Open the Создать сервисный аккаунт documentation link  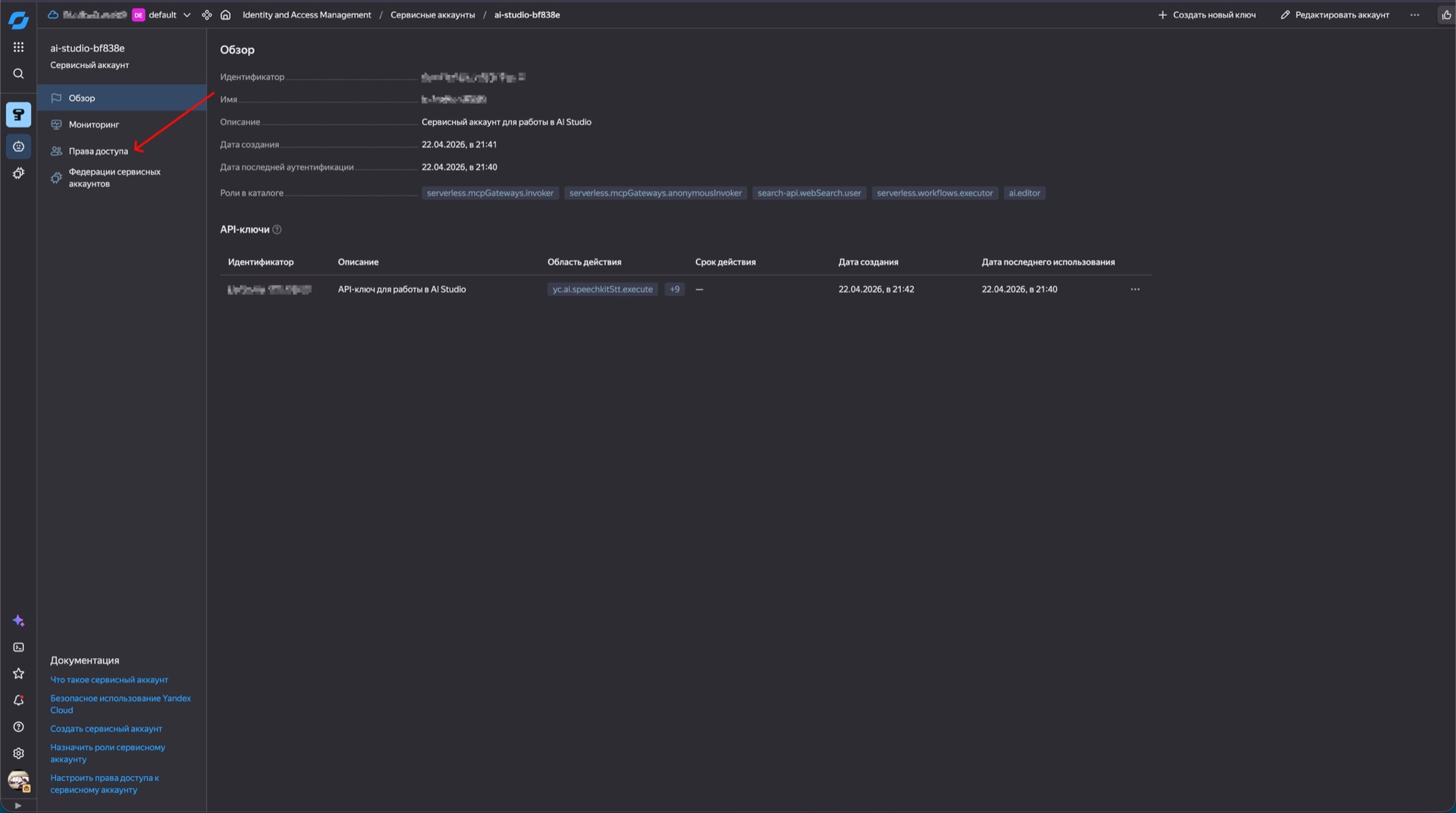click(106, 729)
